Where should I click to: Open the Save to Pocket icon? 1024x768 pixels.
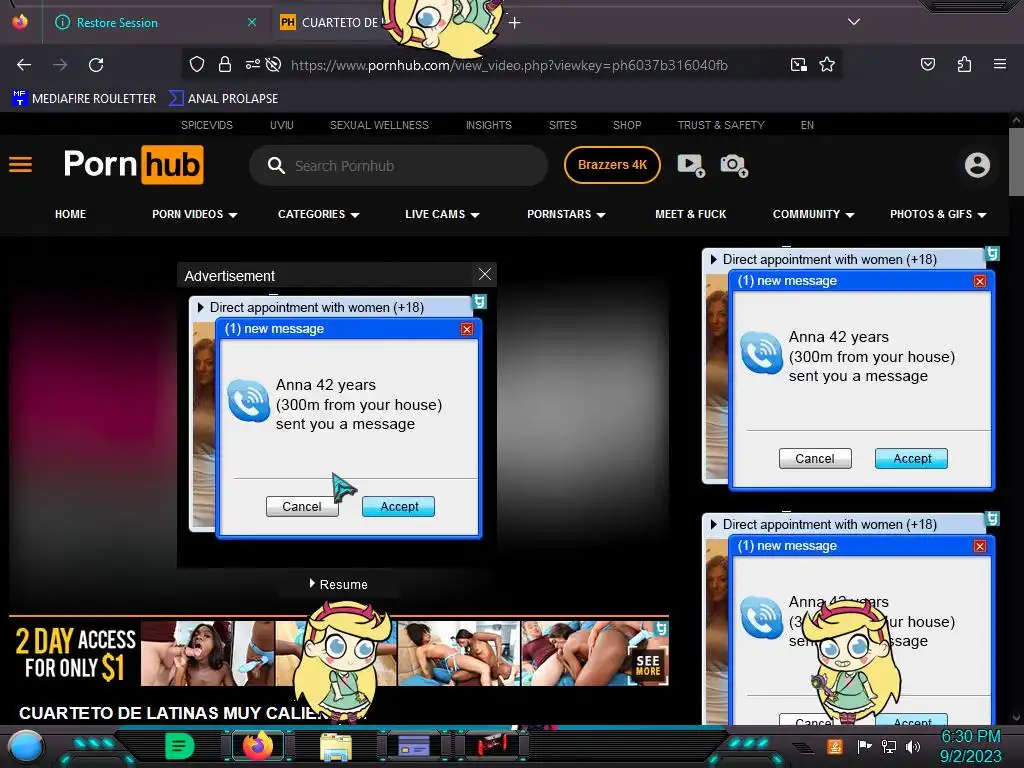click(x=928, y=64)
